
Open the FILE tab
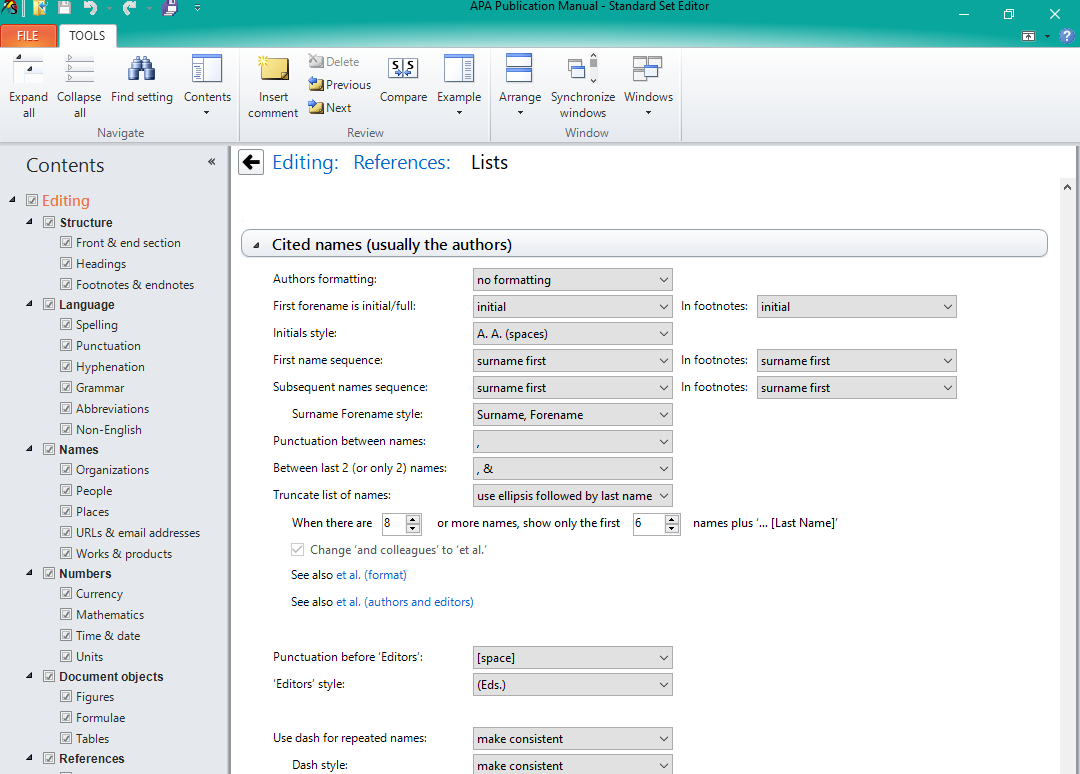point(28,36)
